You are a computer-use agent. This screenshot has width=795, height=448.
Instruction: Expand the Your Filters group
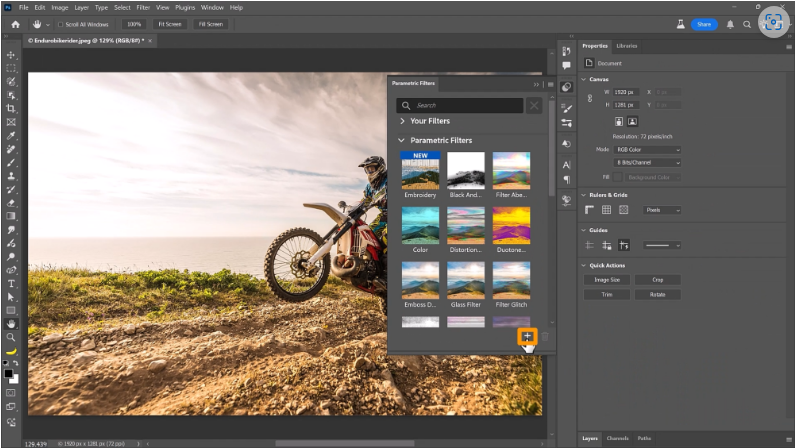[x=402, y=121]
